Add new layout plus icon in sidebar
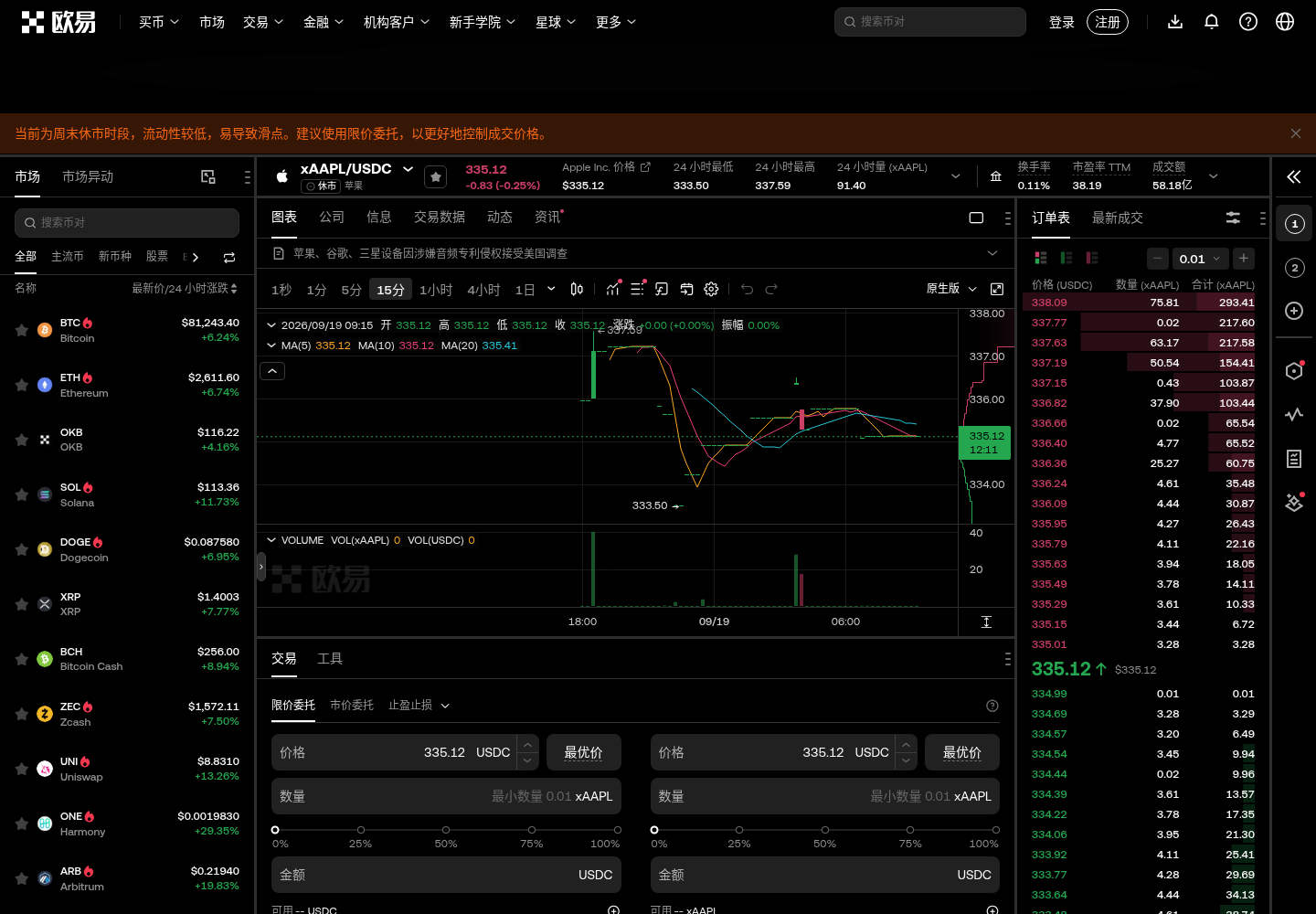 point(1294,311)
